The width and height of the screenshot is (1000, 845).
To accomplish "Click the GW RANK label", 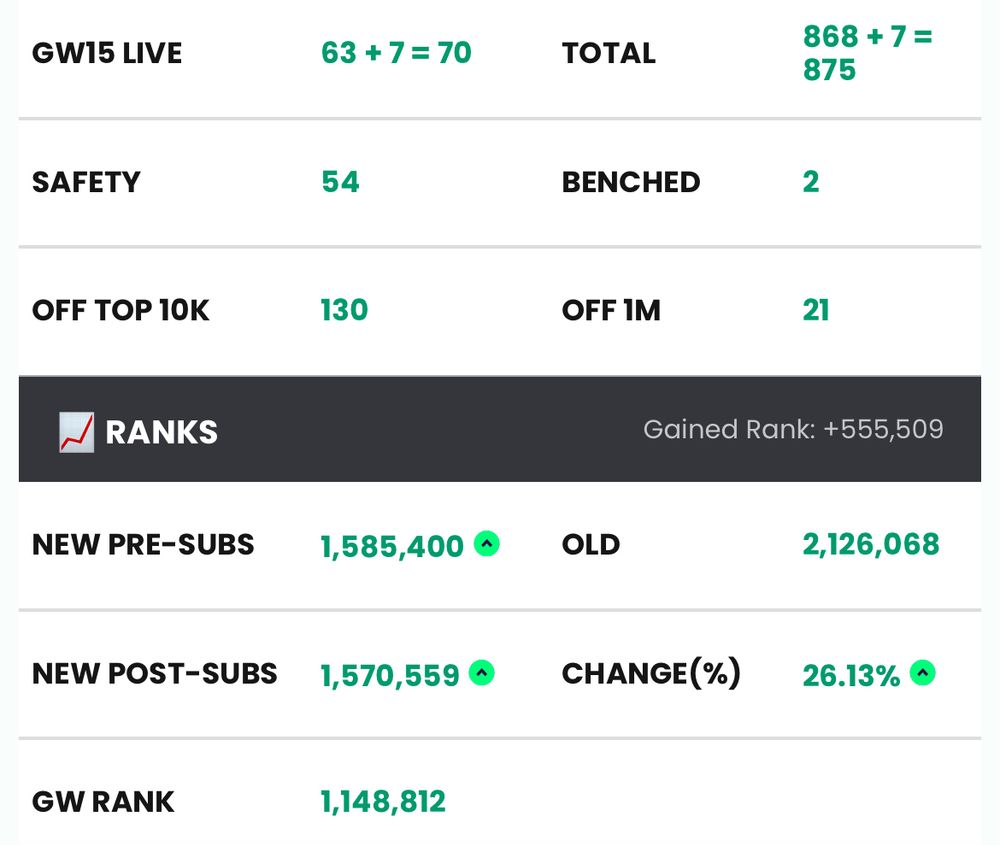I will [x=103, y=802].
